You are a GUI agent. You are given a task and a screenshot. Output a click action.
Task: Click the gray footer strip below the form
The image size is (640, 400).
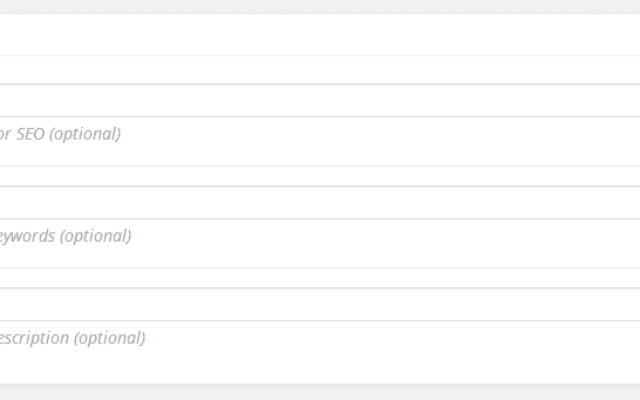click(x=320, y=393)
